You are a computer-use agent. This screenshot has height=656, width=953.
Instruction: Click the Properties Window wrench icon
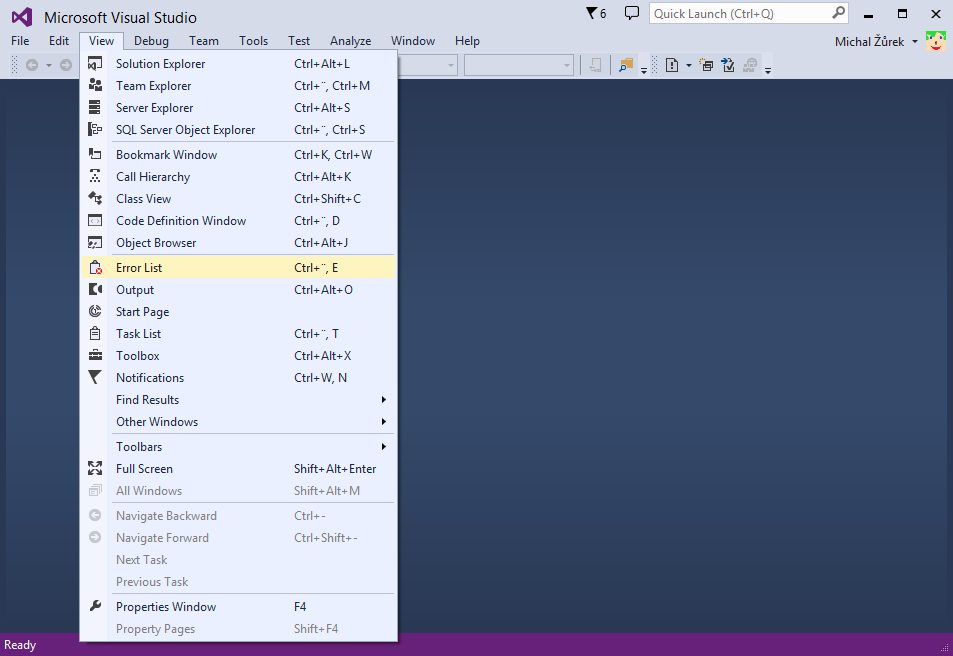click(96, 606)
